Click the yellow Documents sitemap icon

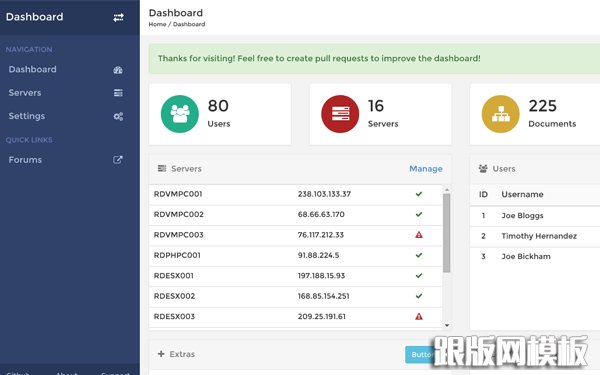[x=501, y=114]
